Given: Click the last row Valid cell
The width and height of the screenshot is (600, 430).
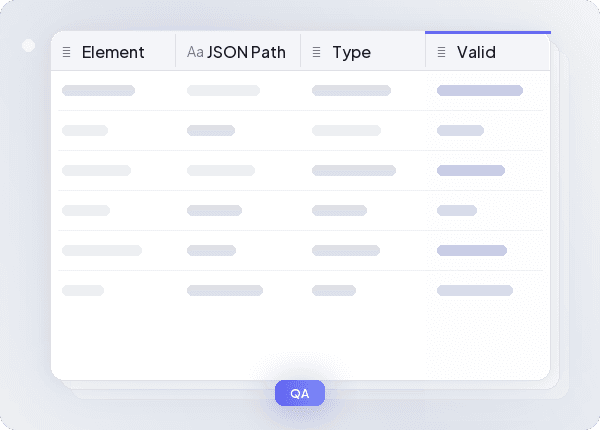Looking at the screenshot, I should click(475, 291).
